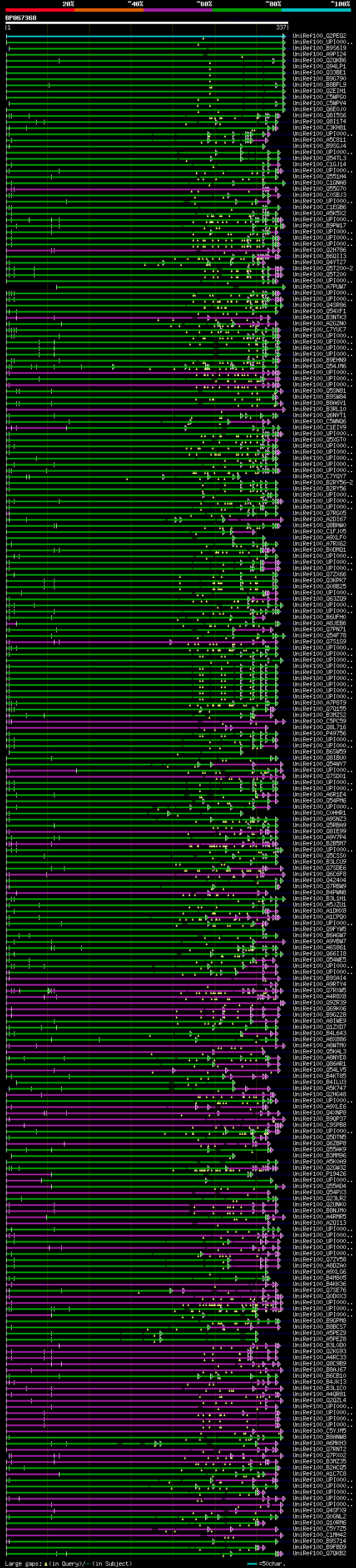Click the UniRef100_C7YUC7 label
Image resolution: width=356 pixels, height=1568 pixels.
tap(319, 329)
